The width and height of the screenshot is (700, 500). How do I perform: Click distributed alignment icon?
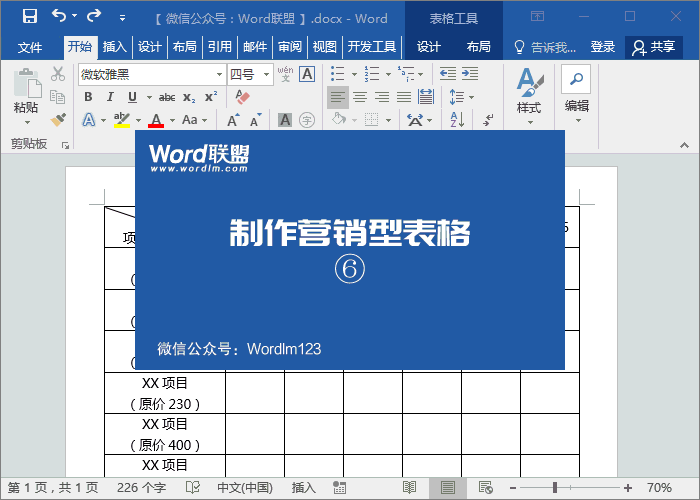[426, 97]
